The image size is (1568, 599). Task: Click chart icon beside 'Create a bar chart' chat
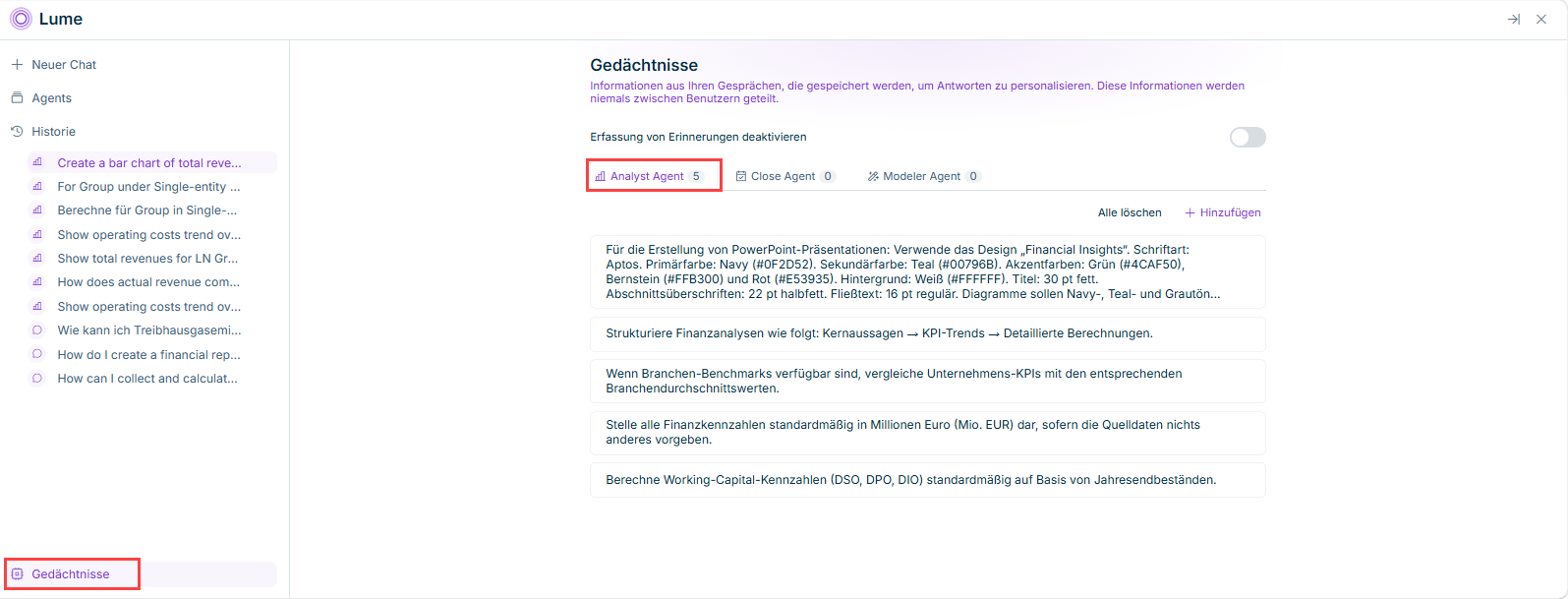[37, 163]
